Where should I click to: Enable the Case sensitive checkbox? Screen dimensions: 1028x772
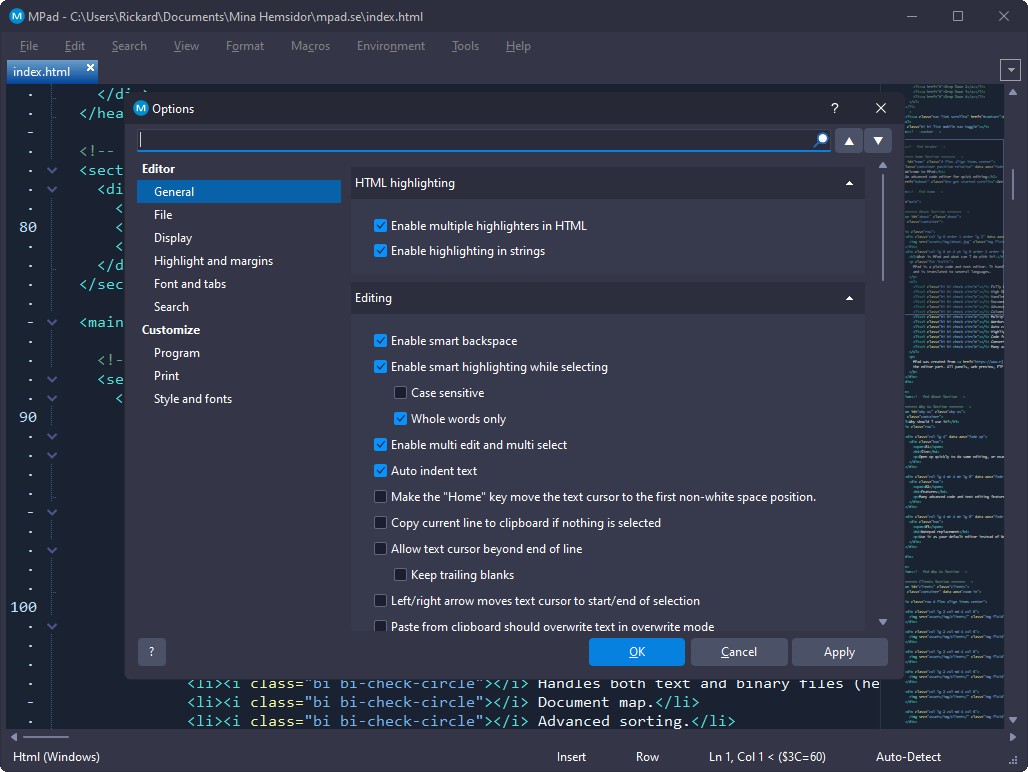pos(400,393)
